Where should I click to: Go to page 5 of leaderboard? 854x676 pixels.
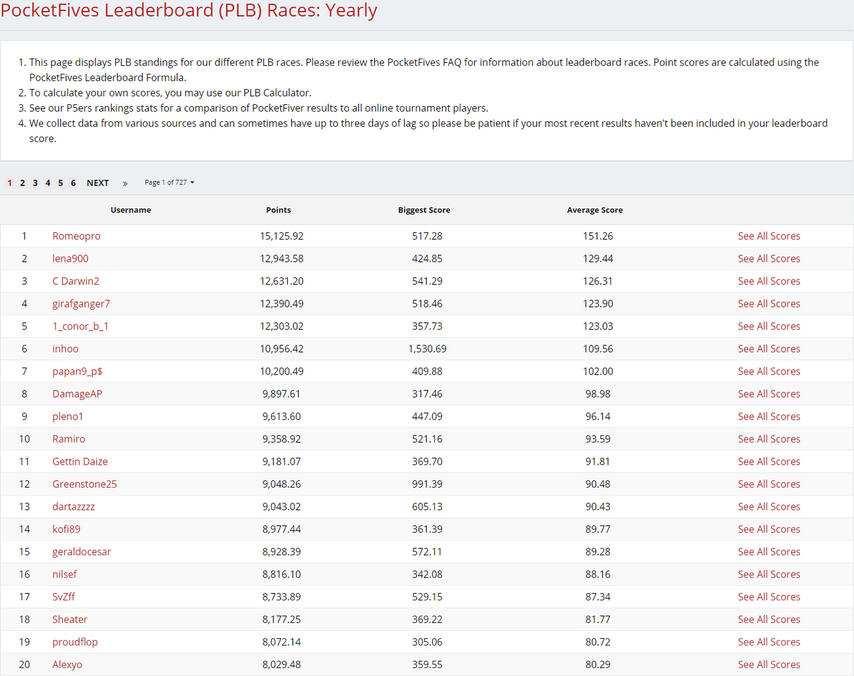pyautogui.click(x=60, y=183)
